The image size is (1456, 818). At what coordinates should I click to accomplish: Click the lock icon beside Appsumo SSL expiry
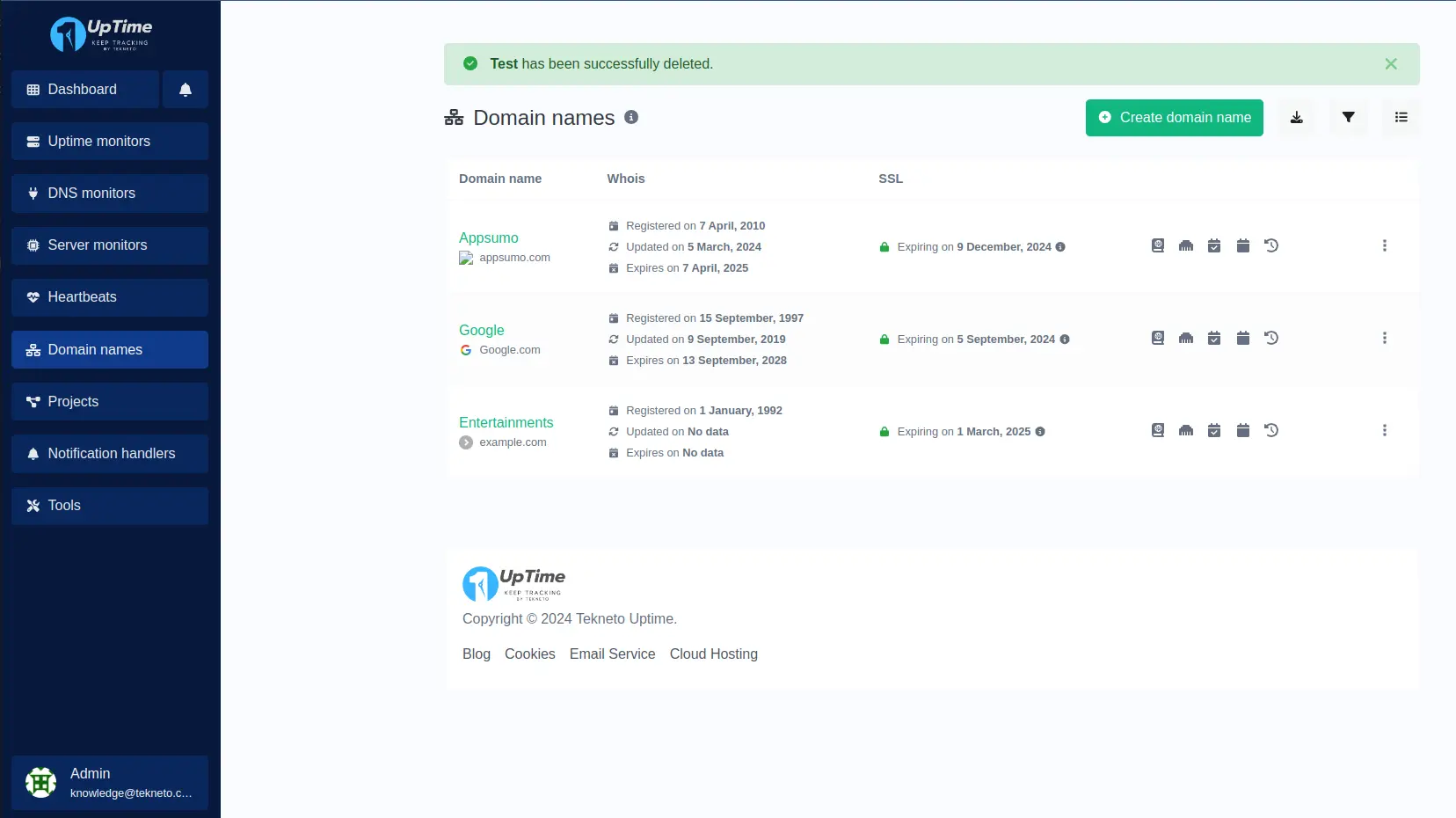884,247
